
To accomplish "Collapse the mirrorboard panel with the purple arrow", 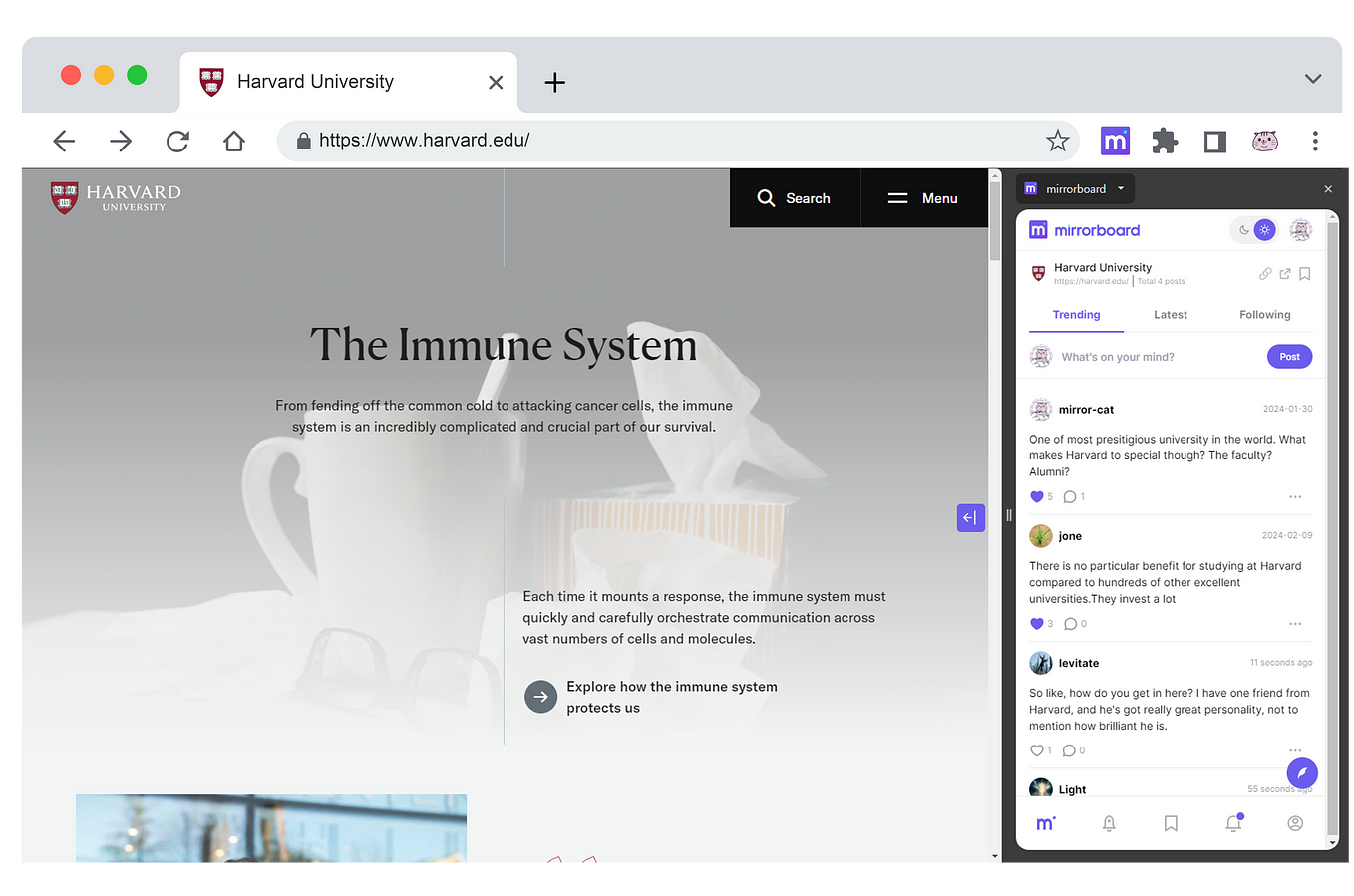I will (x=971, y=518).
